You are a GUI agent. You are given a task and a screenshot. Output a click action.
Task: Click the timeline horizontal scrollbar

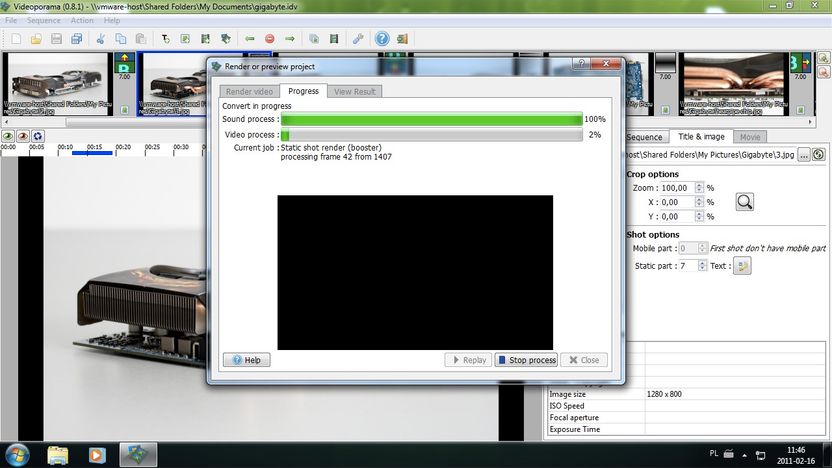(x=408, y=122)
